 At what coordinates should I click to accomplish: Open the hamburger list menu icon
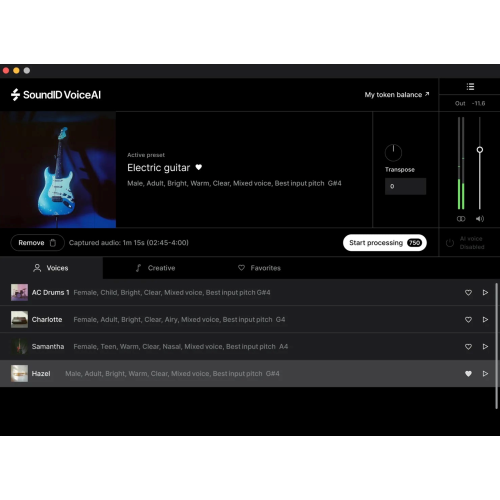point(470,87)
